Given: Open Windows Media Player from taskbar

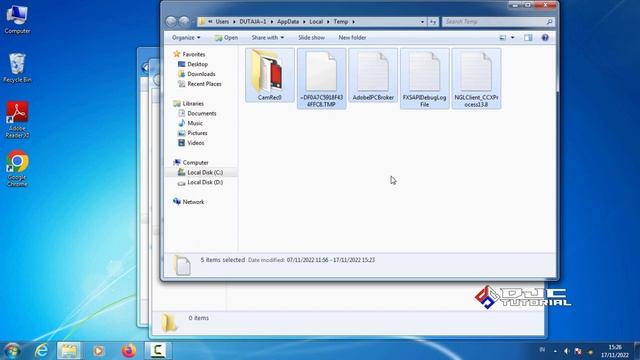Looking at the screenshot, I should click(98, 351).
